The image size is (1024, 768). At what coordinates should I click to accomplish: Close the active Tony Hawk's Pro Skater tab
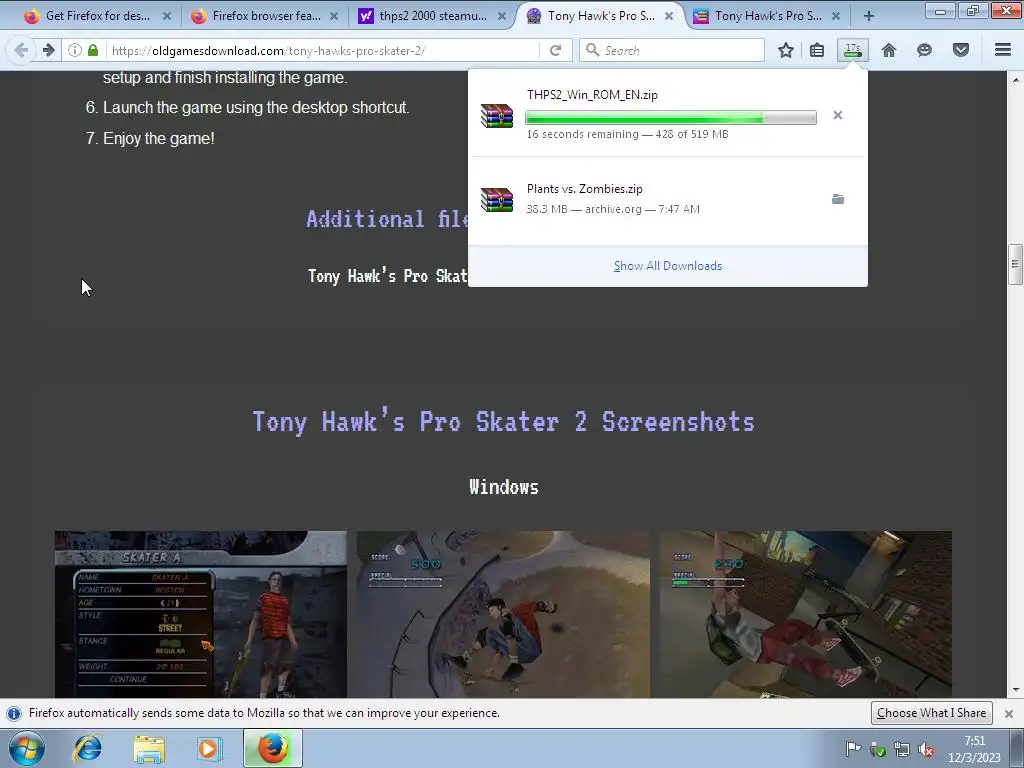[669, 16]
